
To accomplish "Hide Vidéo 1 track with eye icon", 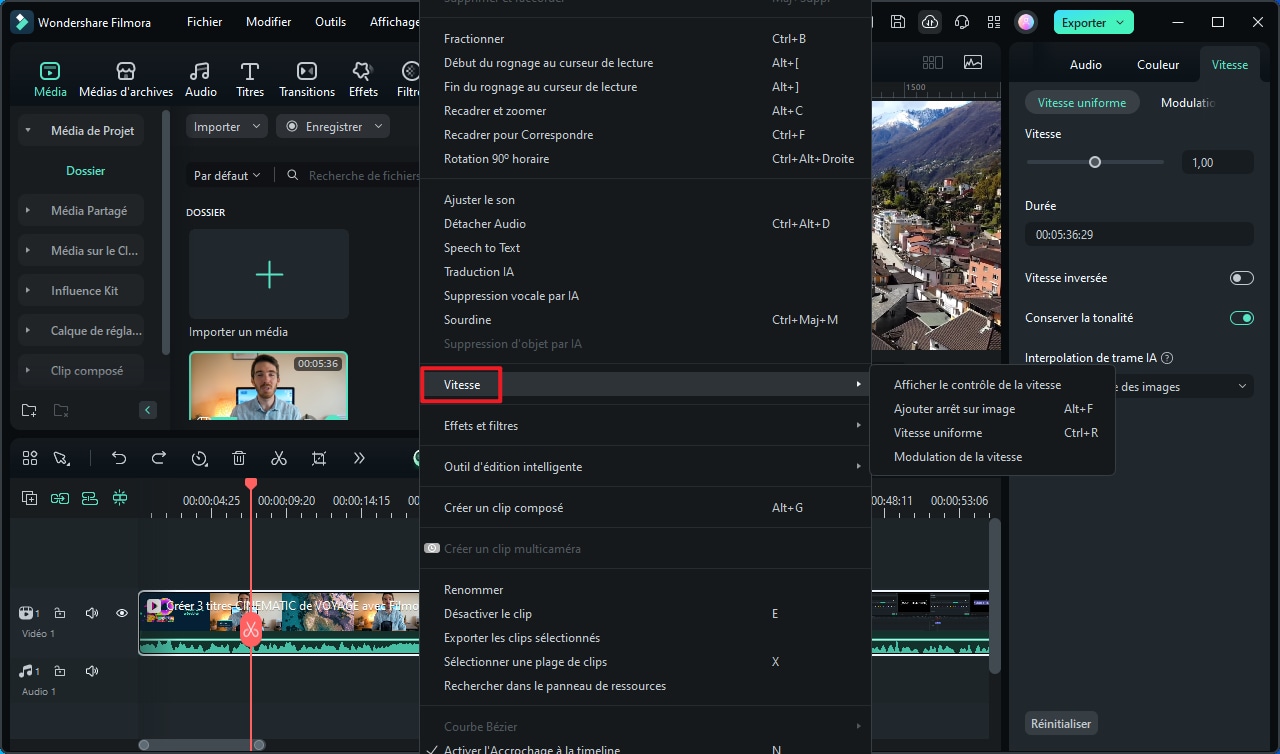I will point(122,613).
